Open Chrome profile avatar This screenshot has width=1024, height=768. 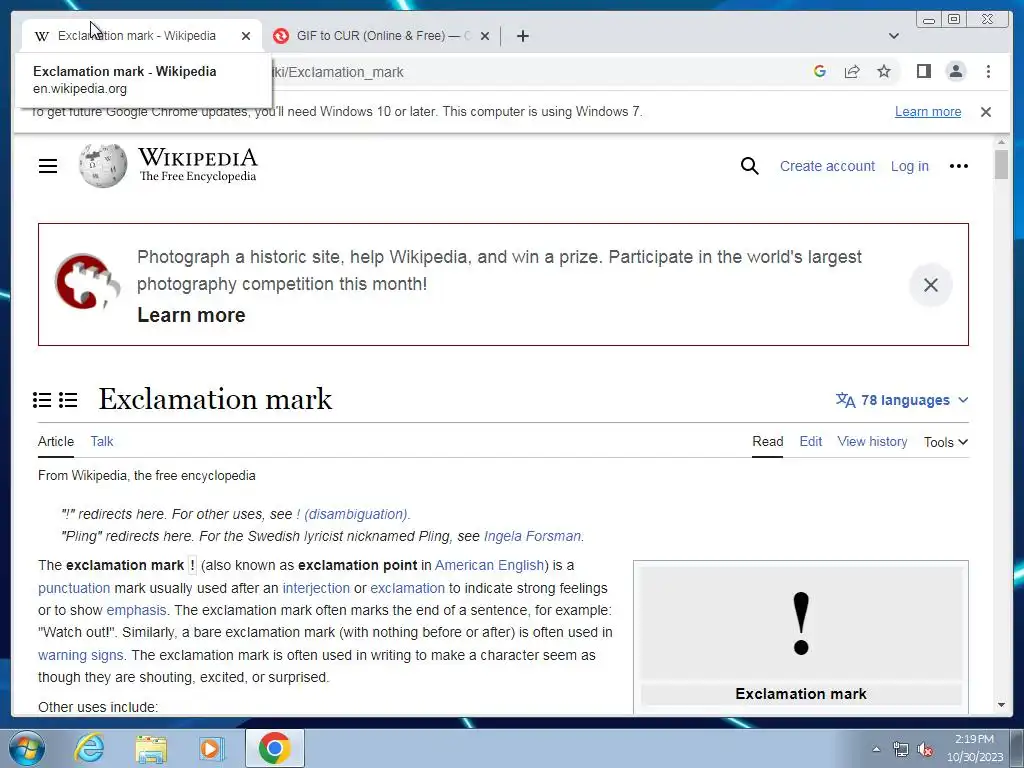point(956,71)
